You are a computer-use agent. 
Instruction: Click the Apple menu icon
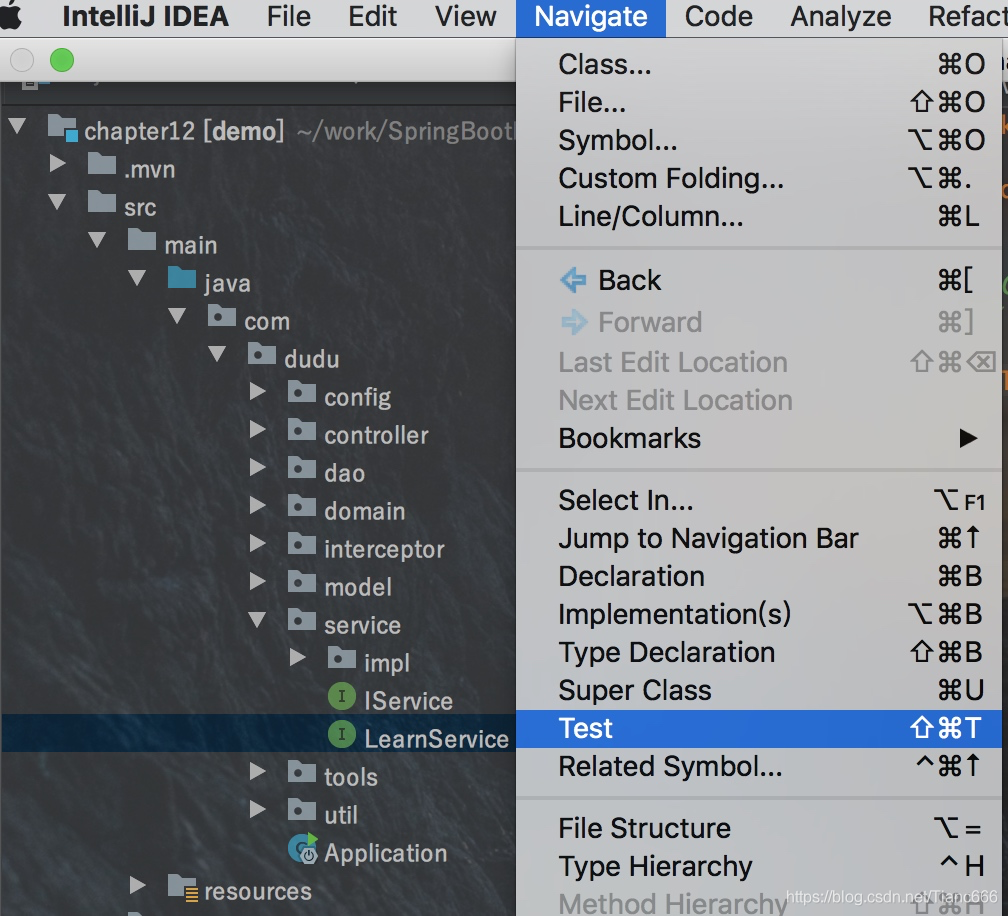point(12,16)
